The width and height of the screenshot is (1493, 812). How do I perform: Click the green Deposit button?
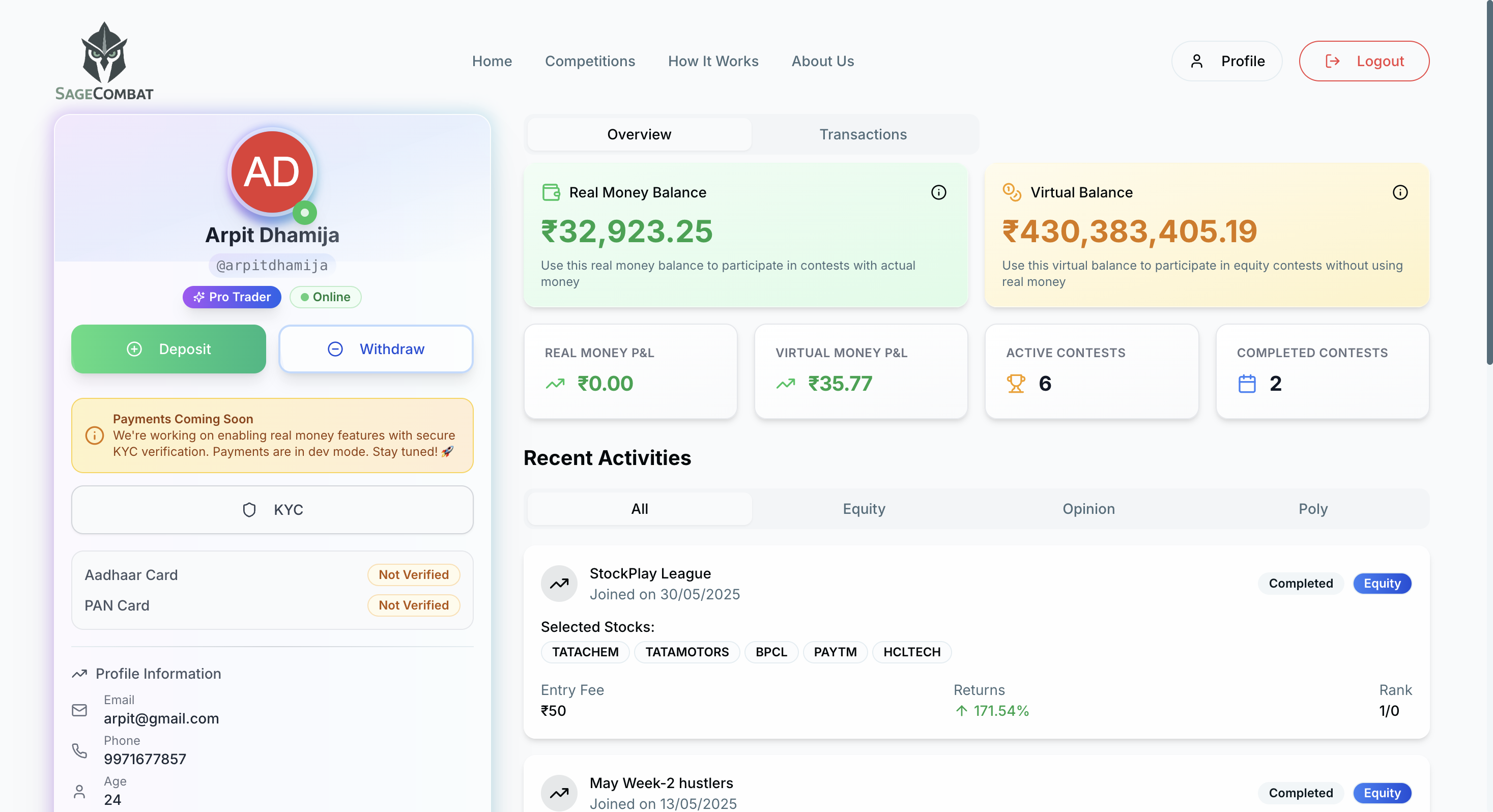(x=168, y=349)
